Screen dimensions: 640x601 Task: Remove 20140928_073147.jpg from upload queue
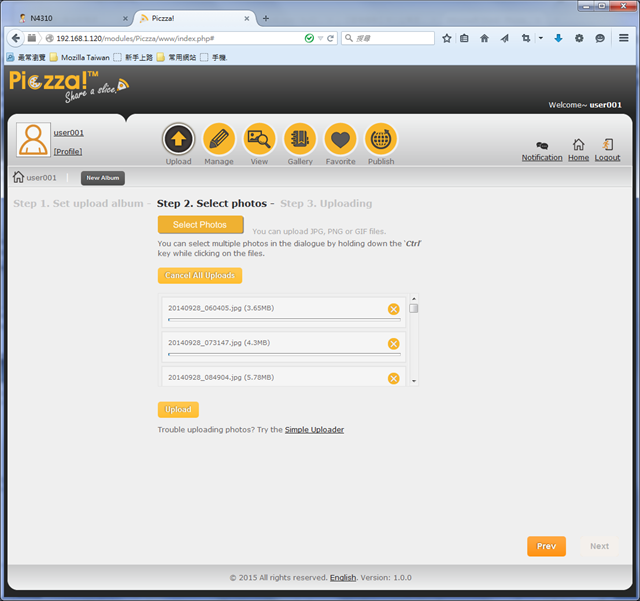(393, 344)
